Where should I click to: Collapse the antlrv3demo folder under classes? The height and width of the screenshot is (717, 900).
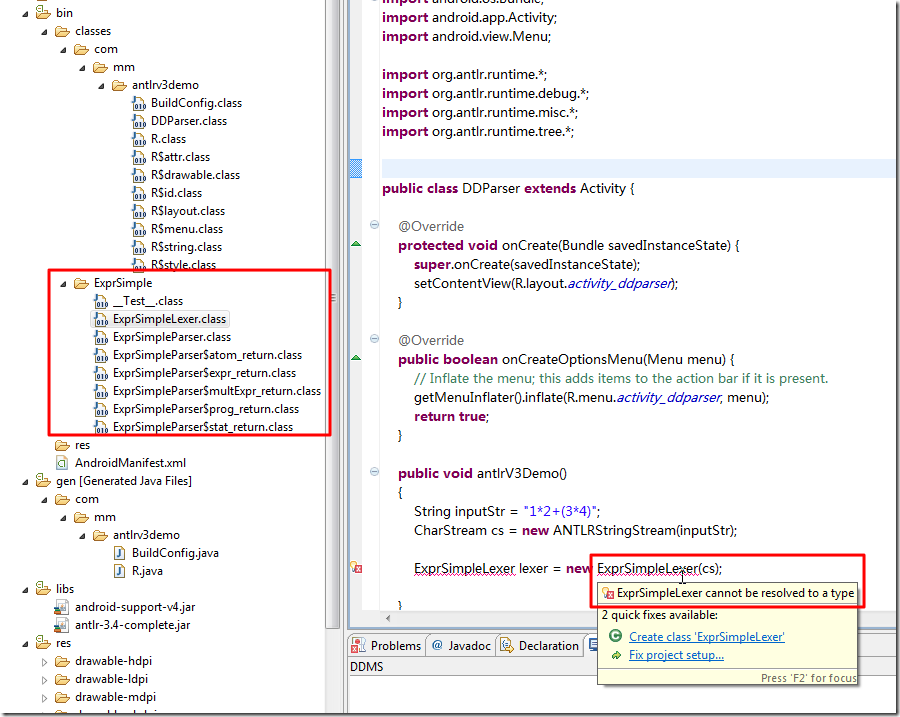coord(101,86)
